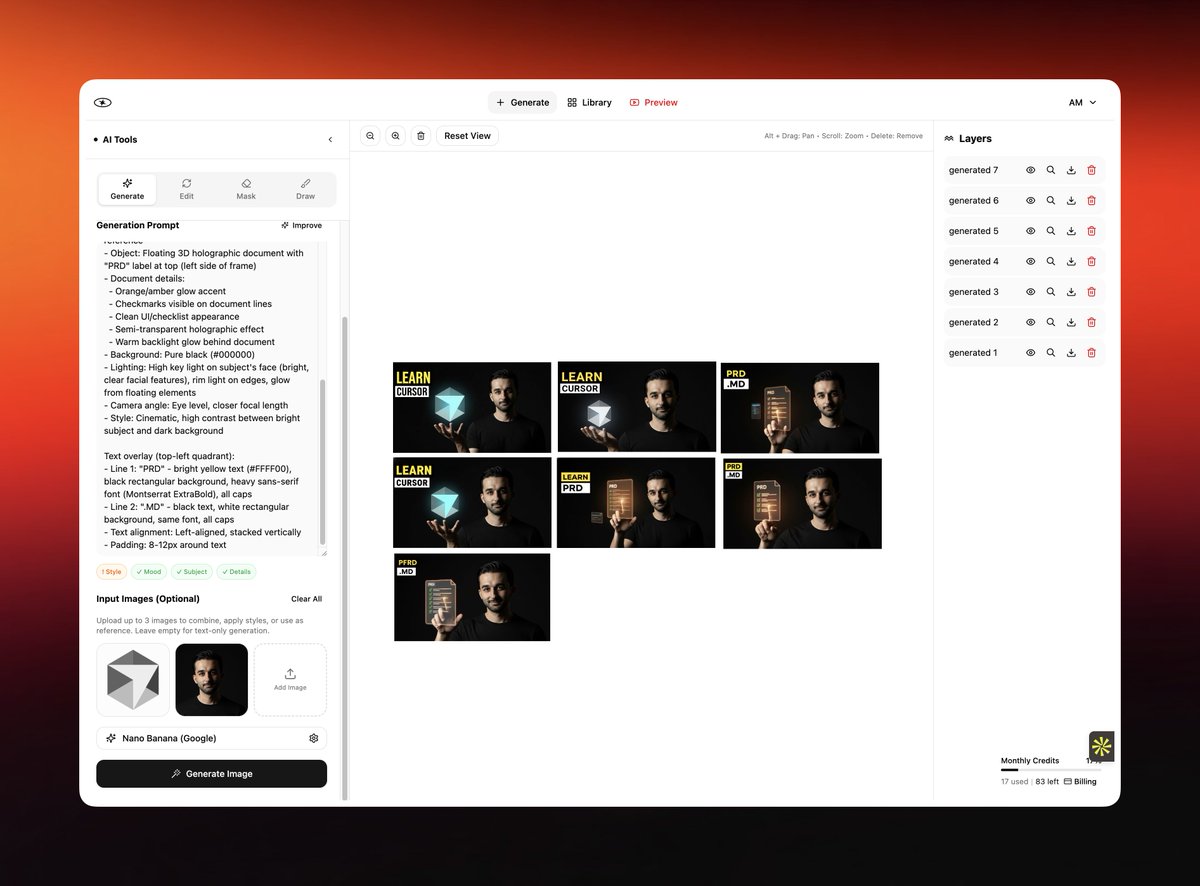Open the AM account dropdown
The image size is (1200, 886).
1081,102
